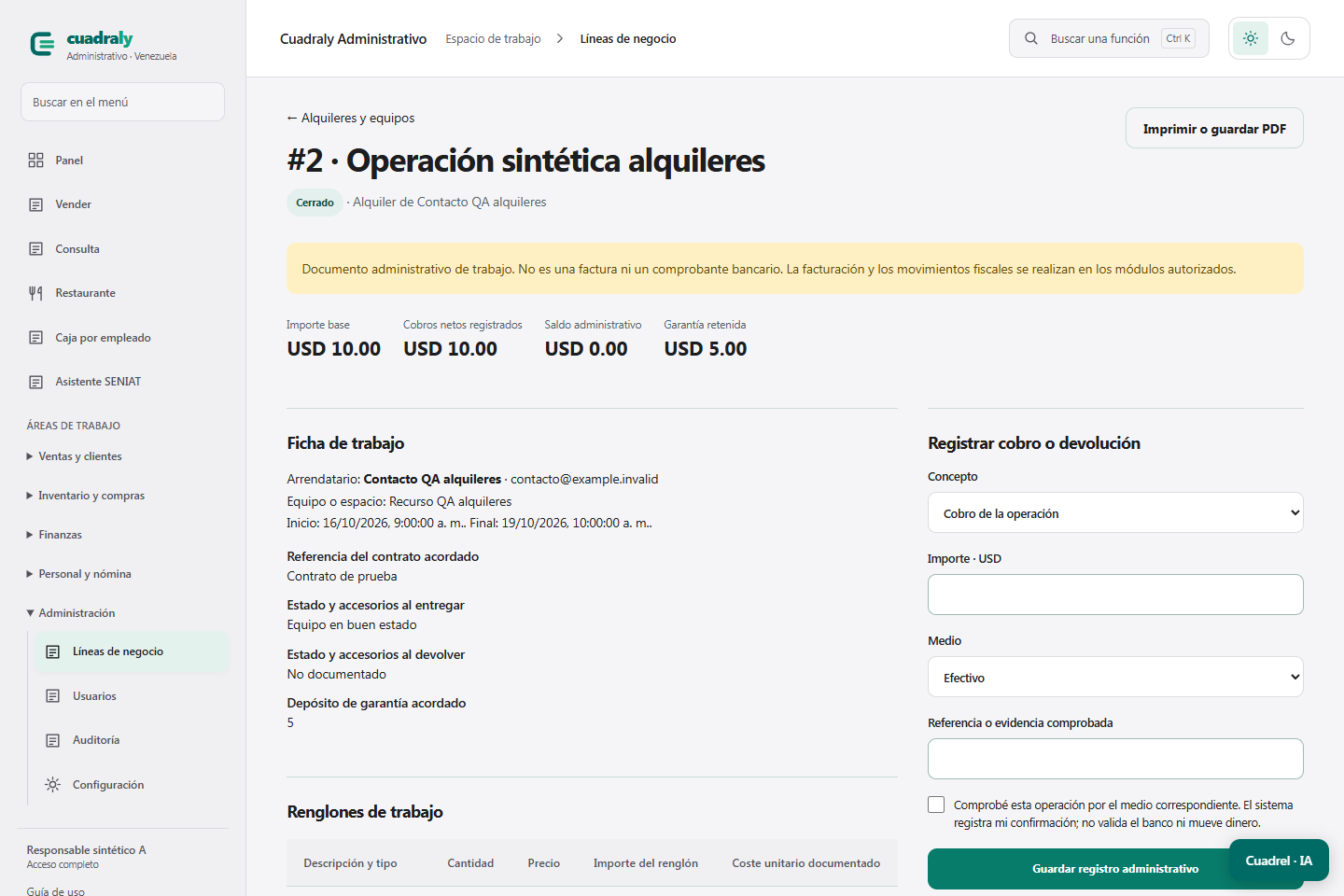The image size is (1344, 896).
Task: Go back to Alquileres y equipos
Action: (x=351, y=119)
